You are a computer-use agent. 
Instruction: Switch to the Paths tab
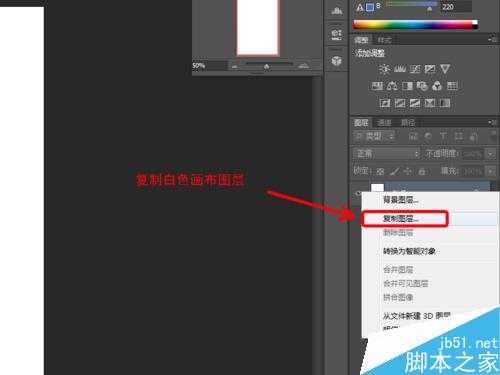(x=408, y=123)
